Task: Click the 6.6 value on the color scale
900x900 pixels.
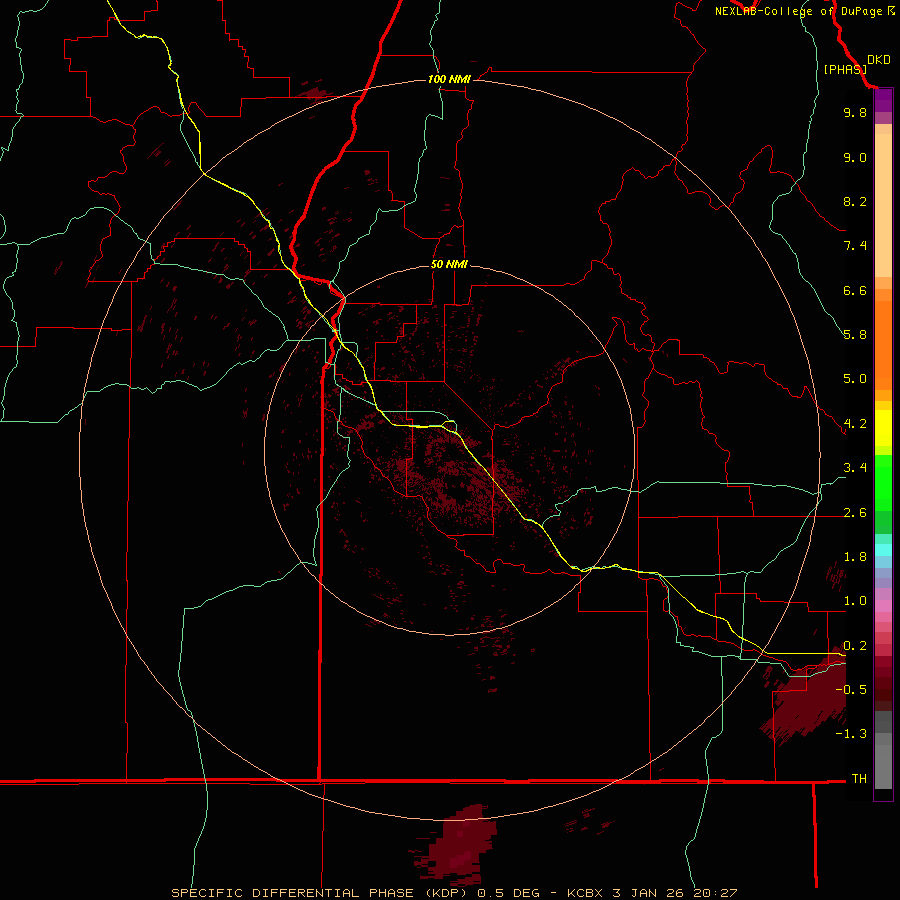Action: pos(855,290)
